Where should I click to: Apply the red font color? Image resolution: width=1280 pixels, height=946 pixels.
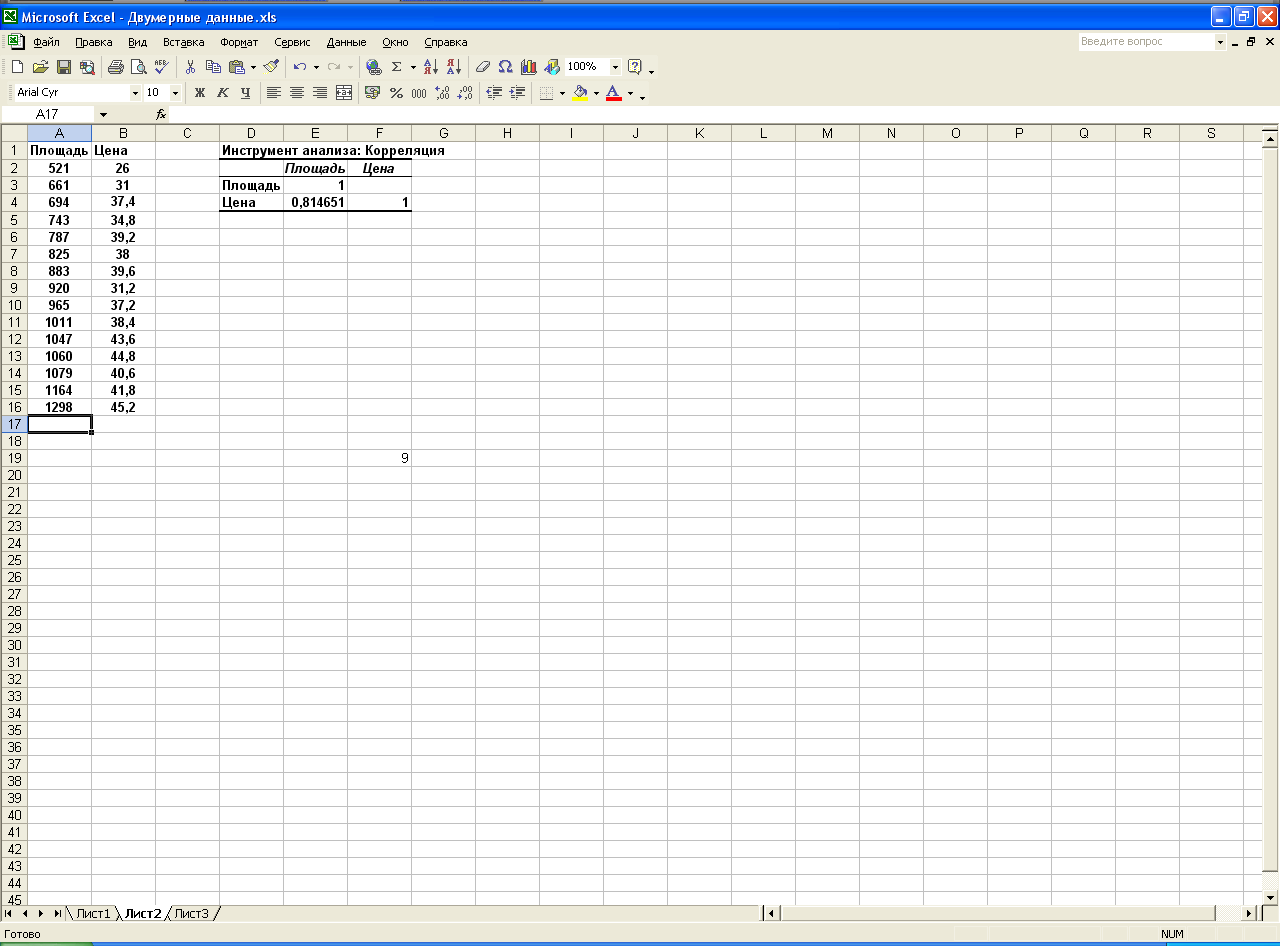[613, 93]
